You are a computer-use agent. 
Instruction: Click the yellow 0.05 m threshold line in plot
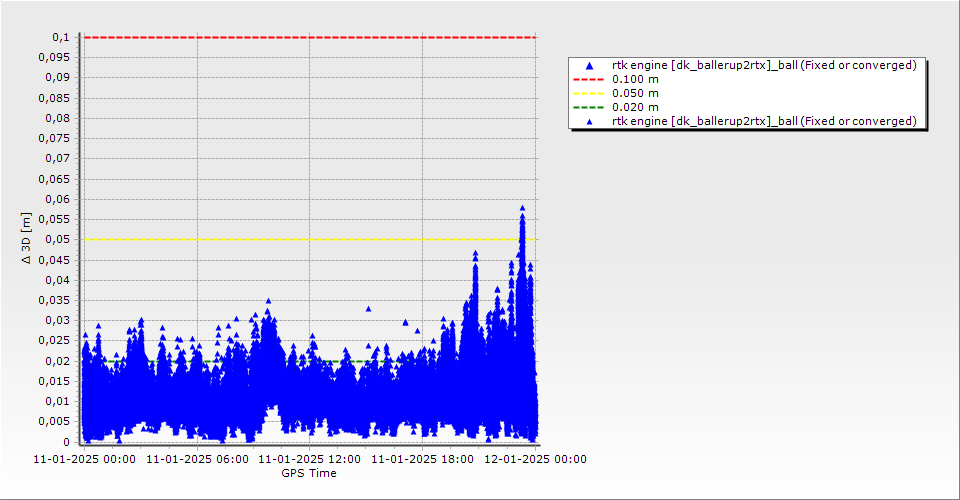[x=310, y=239]
